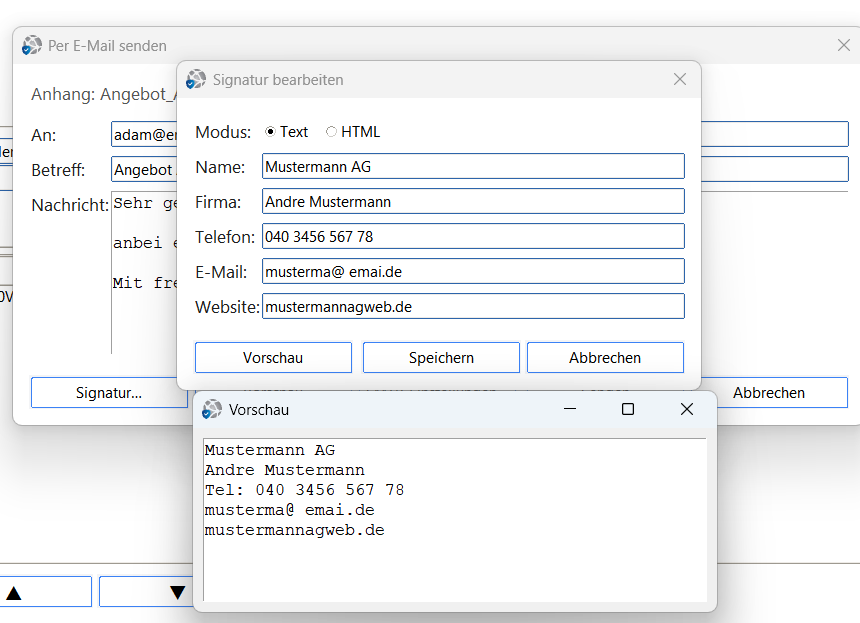
Task: Click the preview line 'Mustermann AG'
Action: click(x=269, y=450)
